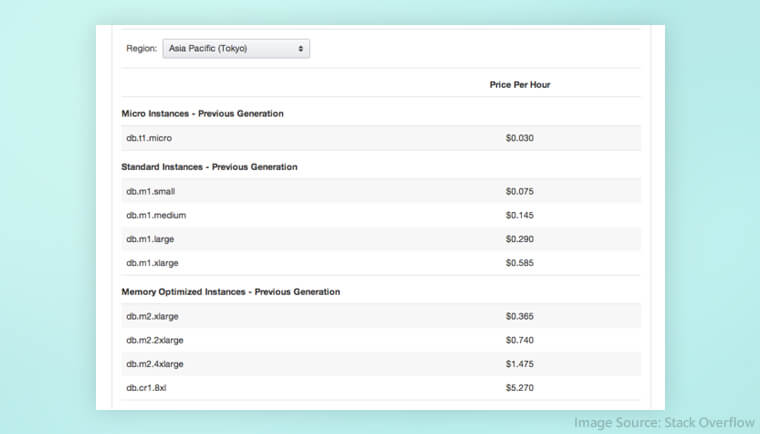
Task: Click the db.t1.micro instance row
Action: pyautogui.click(x=149, y=138)
